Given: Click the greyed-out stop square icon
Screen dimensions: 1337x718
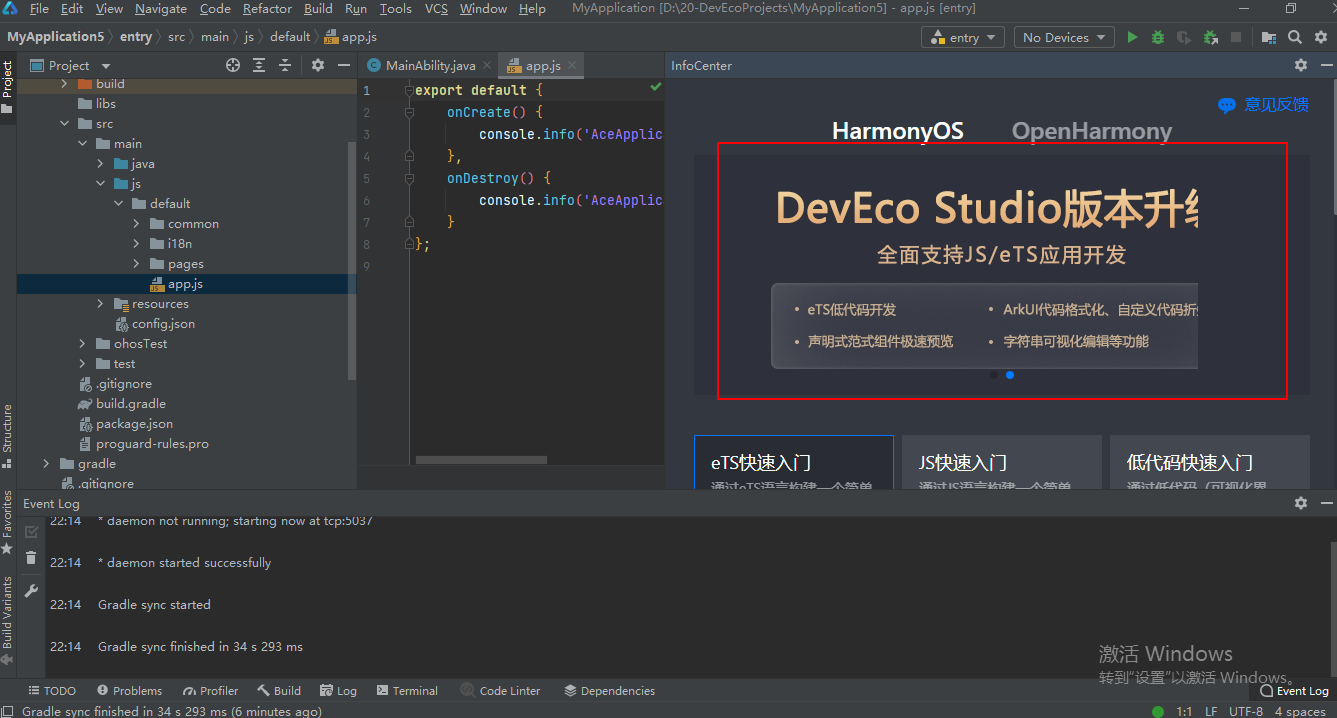Looking at the screenshot, I should [x=1236, y=37].
